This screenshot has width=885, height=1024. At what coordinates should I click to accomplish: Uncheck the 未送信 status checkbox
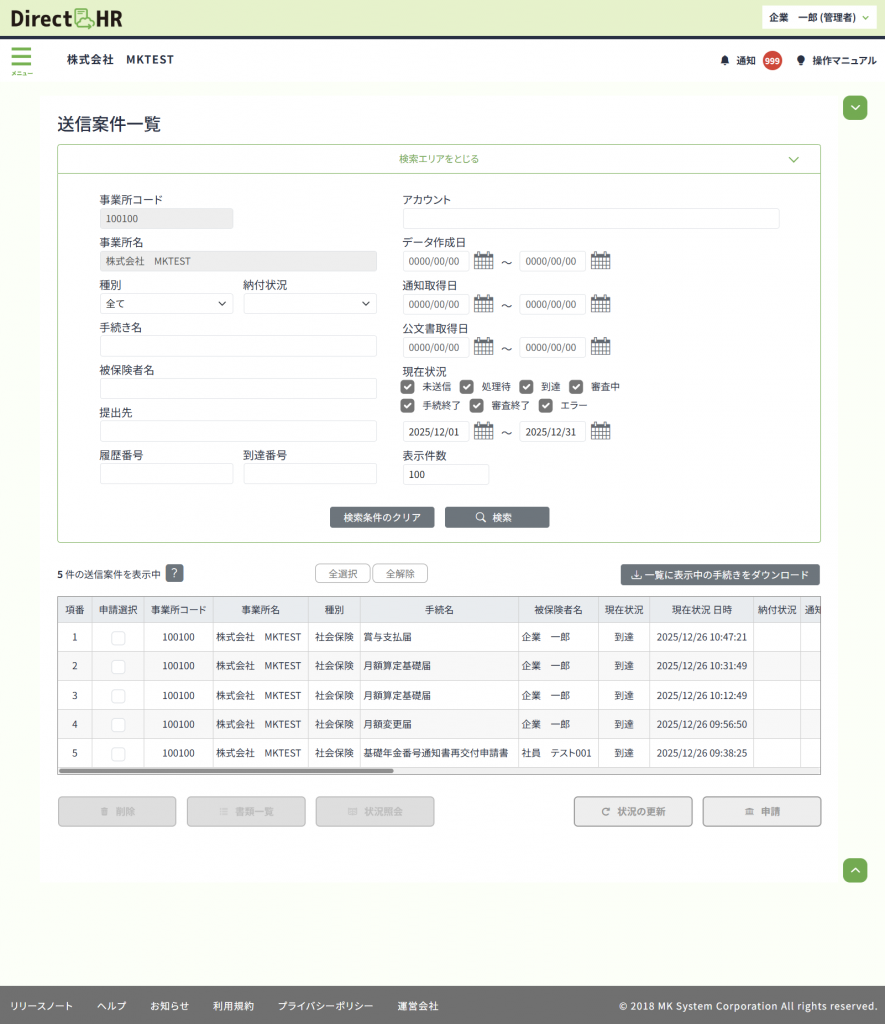[408, 386]
